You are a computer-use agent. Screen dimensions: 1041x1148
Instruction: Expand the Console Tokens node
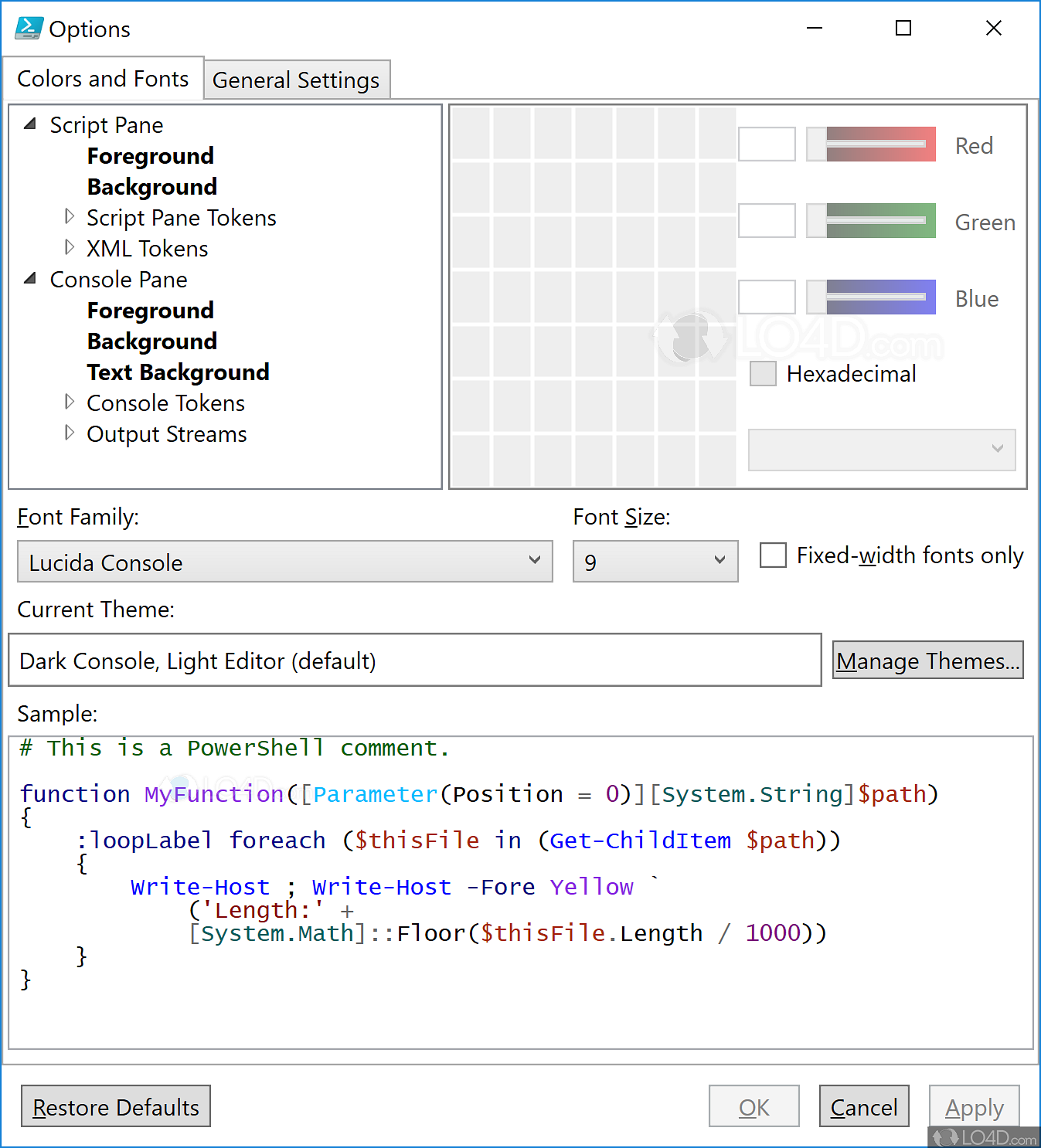pyautogui.click(x=70, y=402)
